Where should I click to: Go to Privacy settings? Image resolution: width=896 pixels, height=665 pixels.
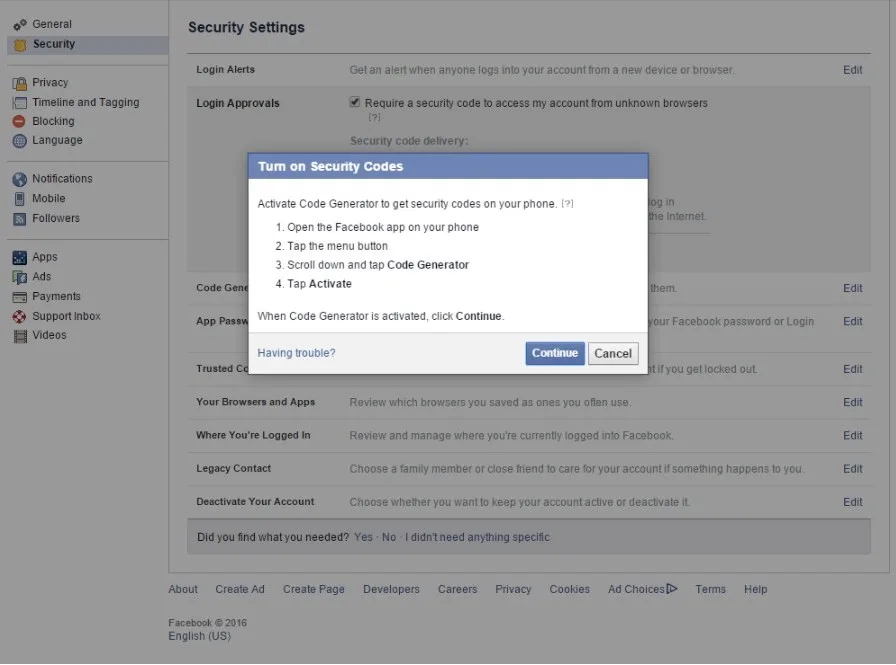coord(50,82)
